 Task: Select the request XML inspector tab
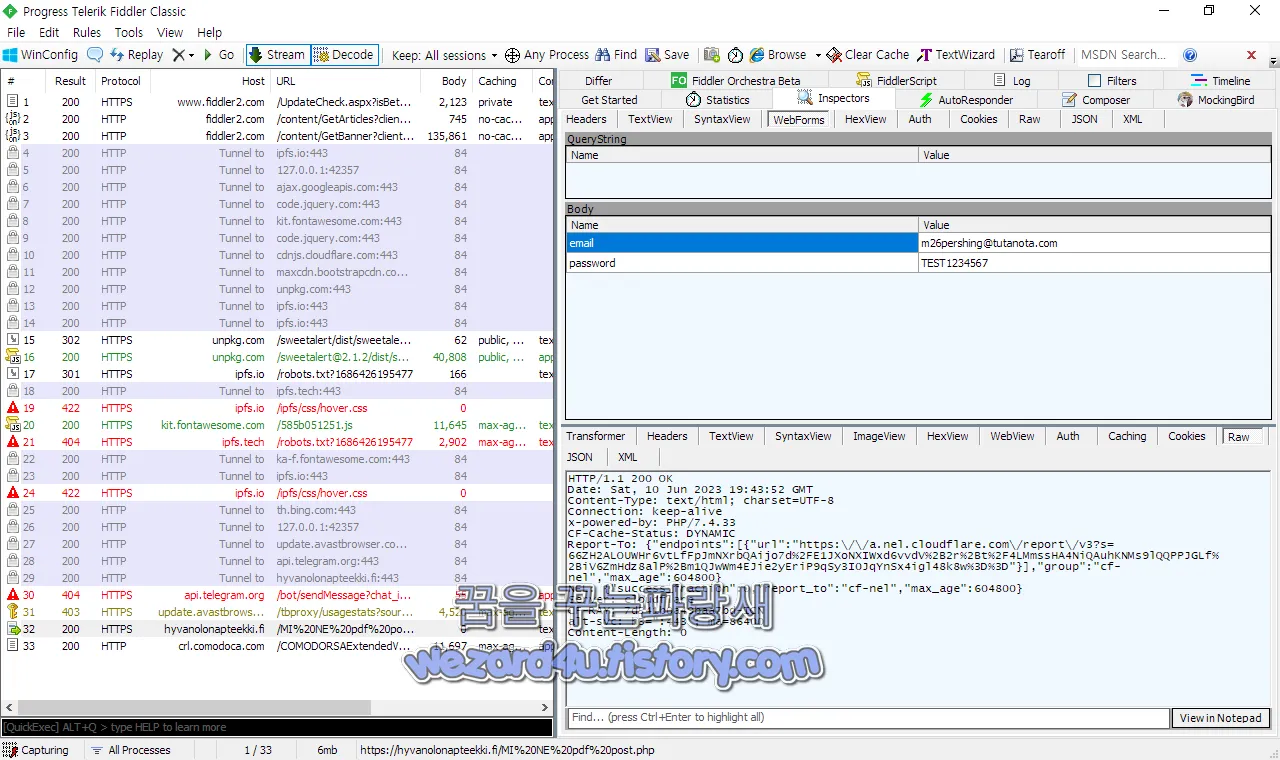(x=1132, y=119)
